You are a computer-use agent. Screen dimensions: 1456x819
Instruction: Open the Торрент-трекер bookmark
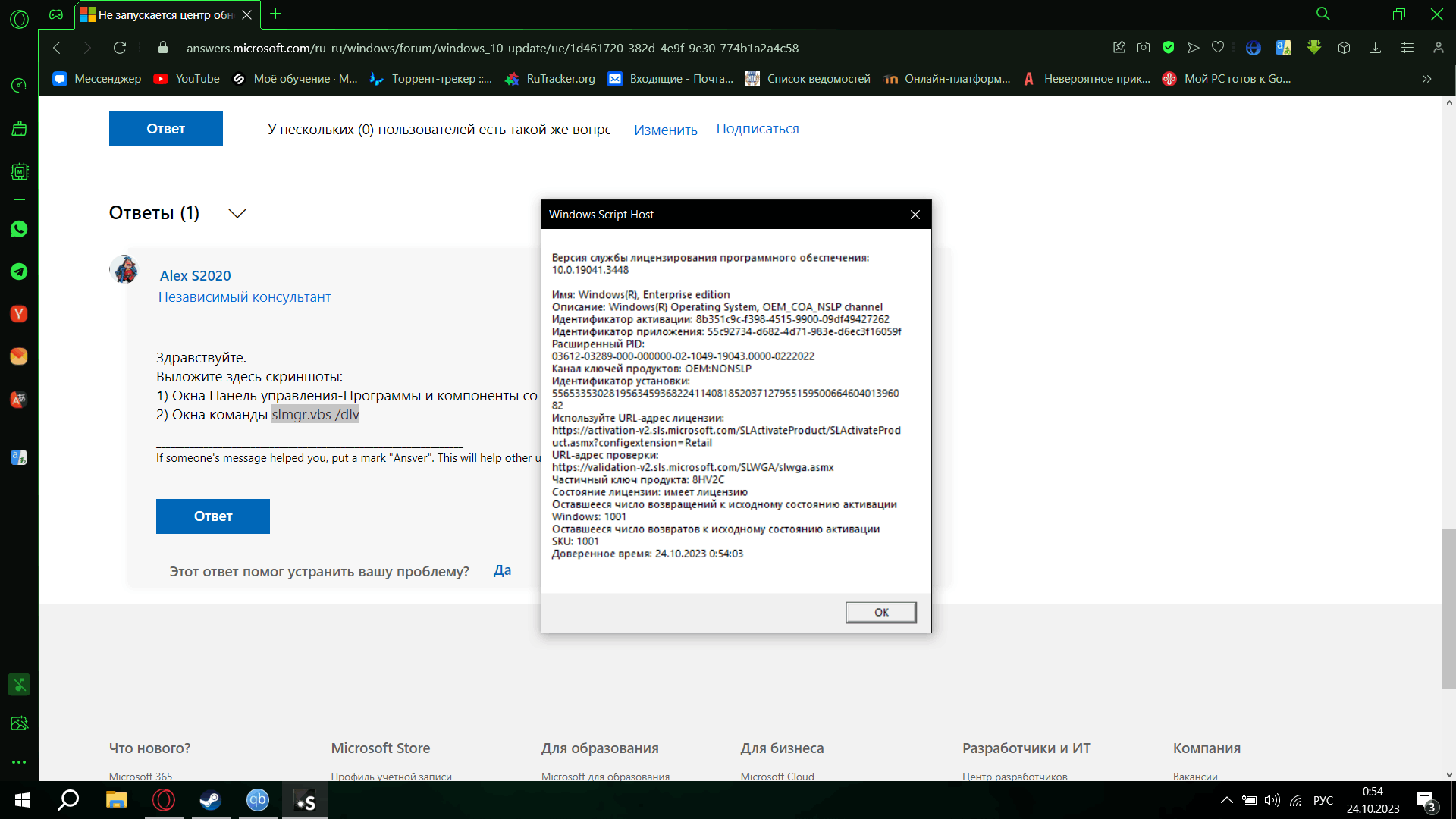(x=431, y=79)
